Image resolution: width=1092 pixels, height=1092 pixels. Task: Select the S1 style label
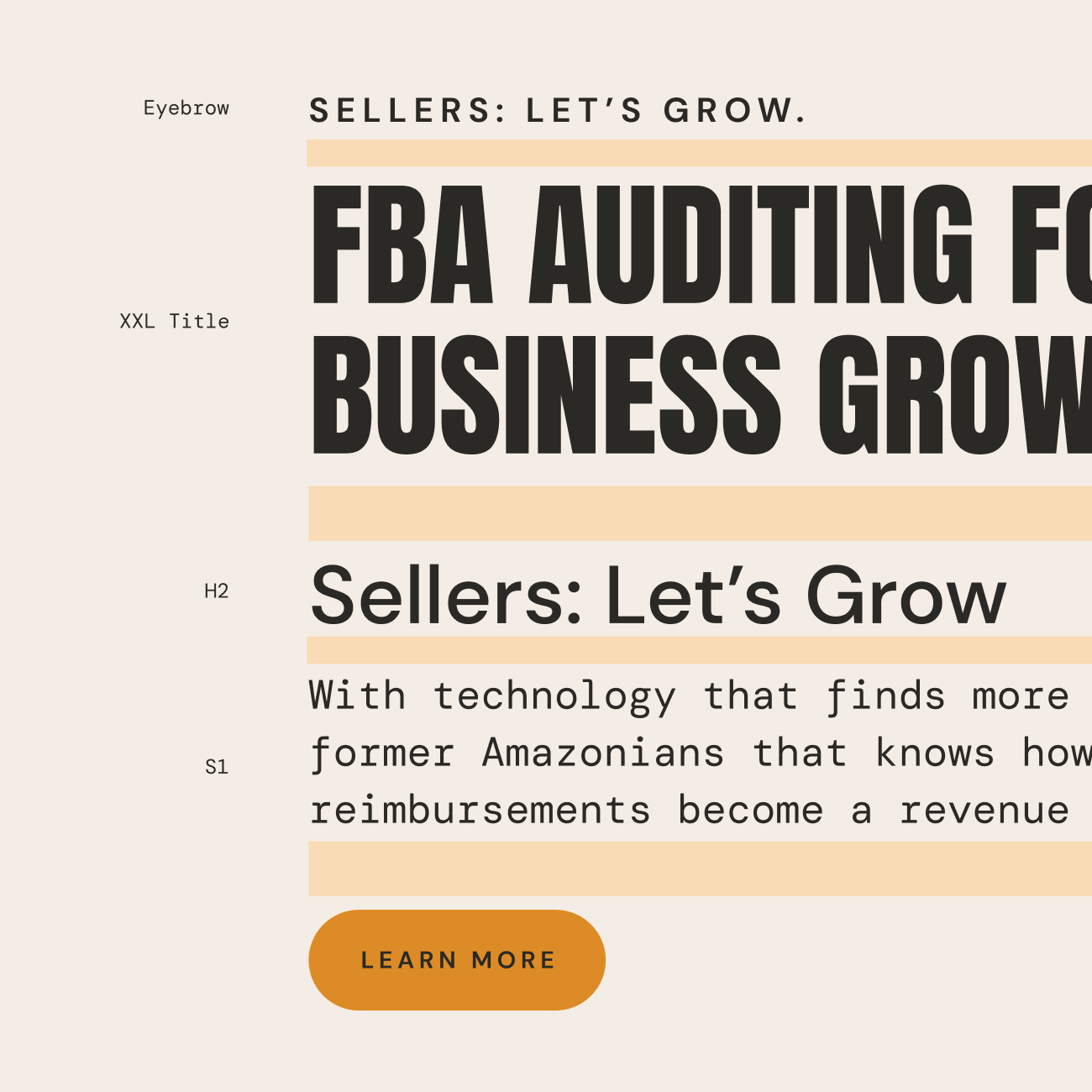coord(216,767)
